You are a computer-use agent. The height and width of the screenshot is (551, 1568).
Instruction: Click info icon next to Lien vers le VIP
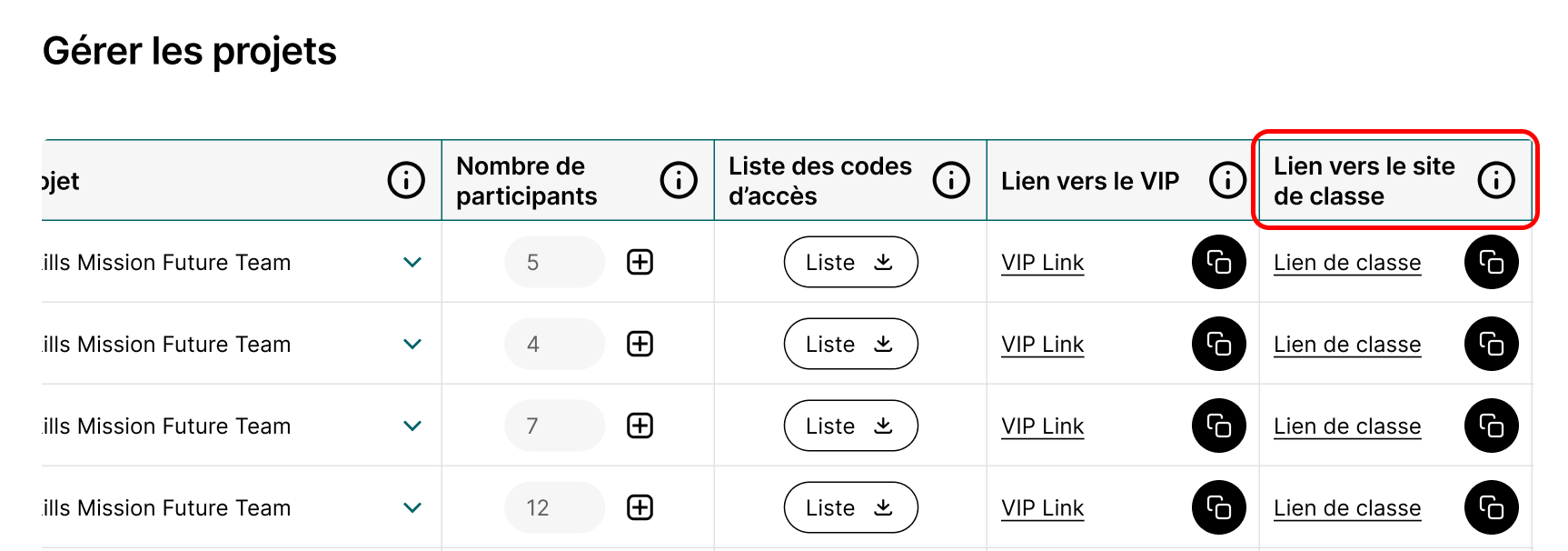pos(1226,180)
